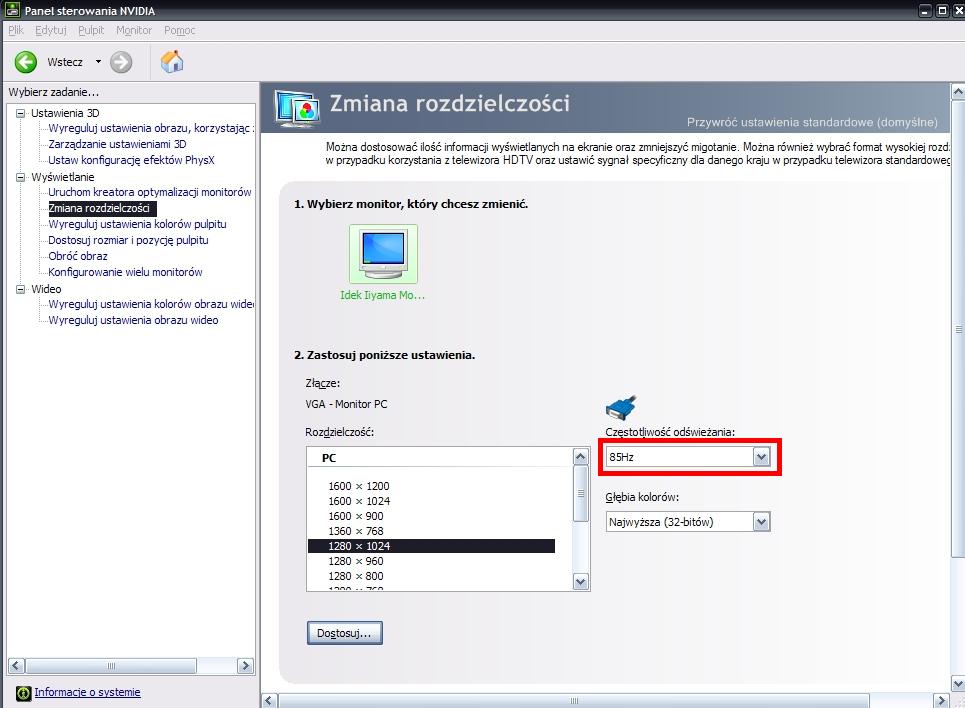Open the Pulpit menu

(91, 30)
